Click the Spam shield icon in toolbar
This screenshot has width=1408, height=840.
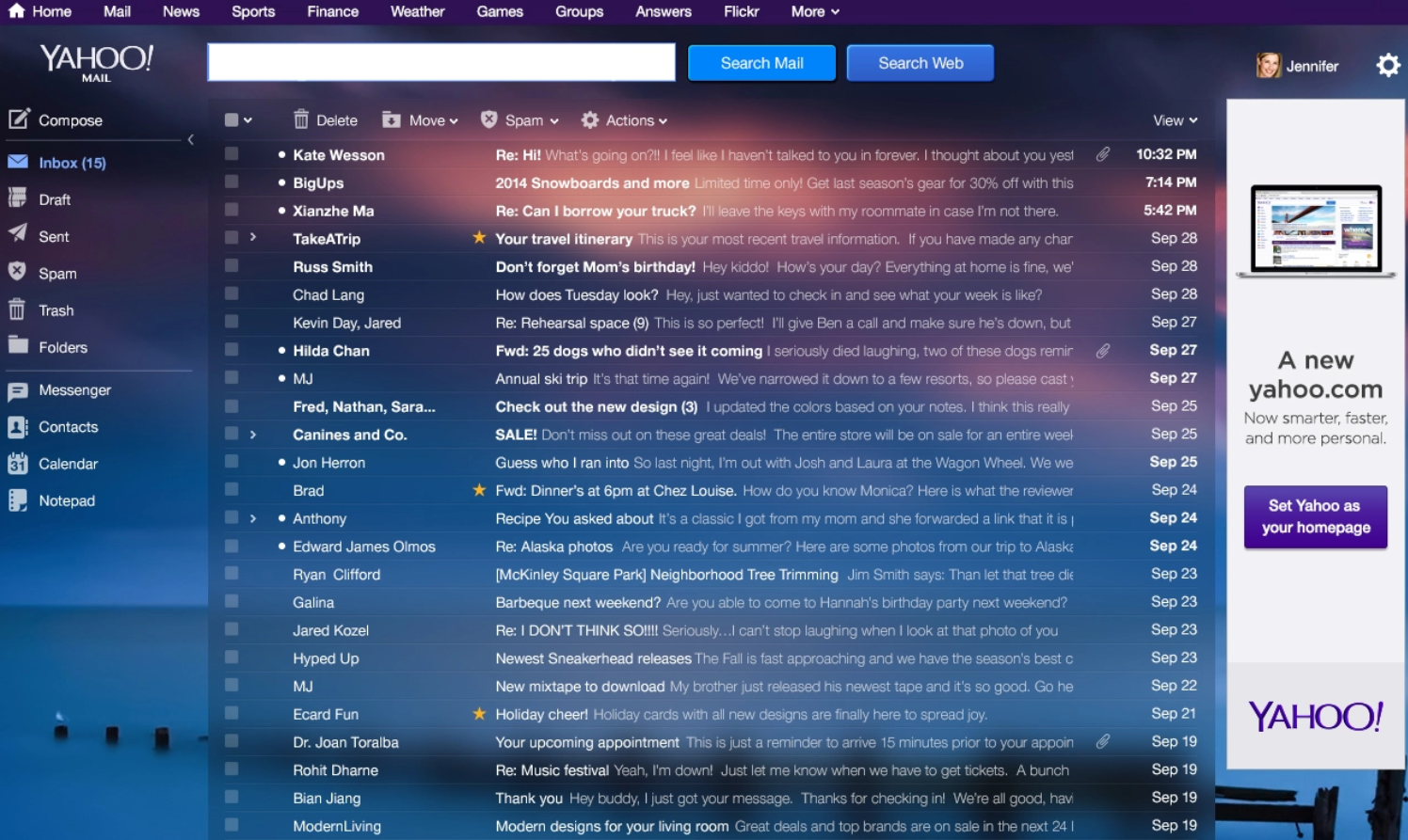[x=488, y=119]
